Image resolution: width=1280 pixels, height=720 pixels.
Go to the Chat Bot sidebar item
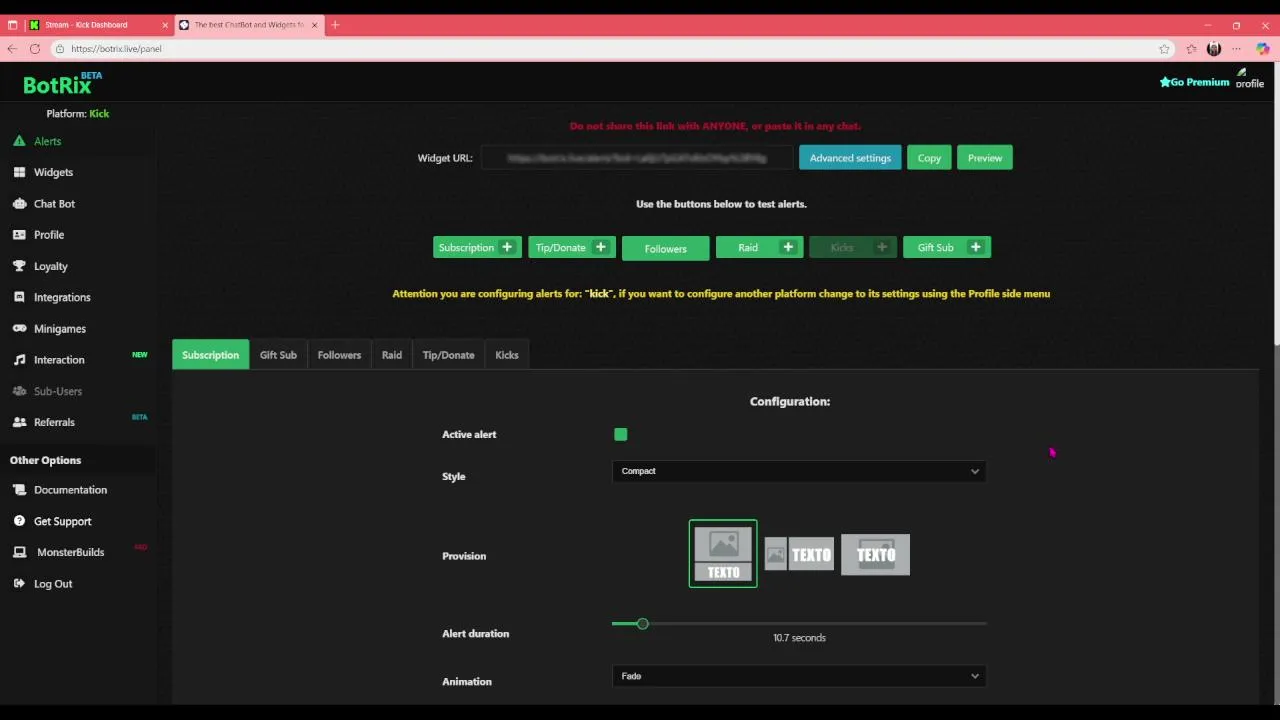pyautogui.click(x=54, y=204)
